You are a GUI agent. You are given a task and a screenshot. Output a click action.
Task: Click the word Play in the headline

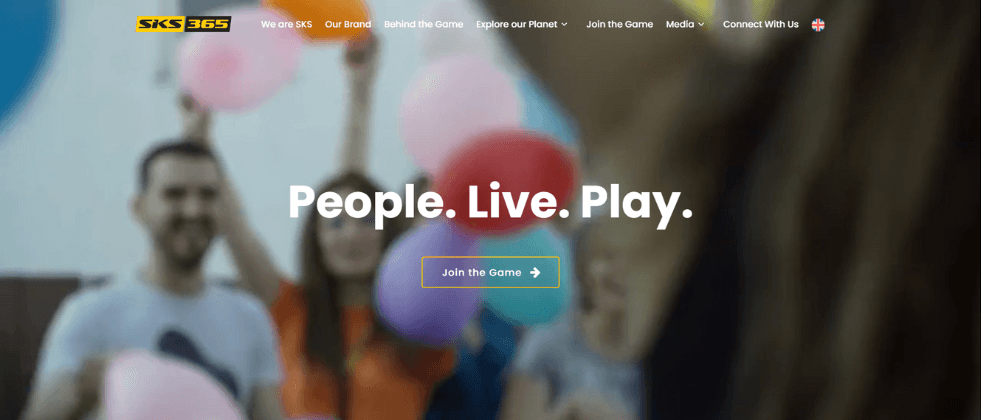[636, 203]
